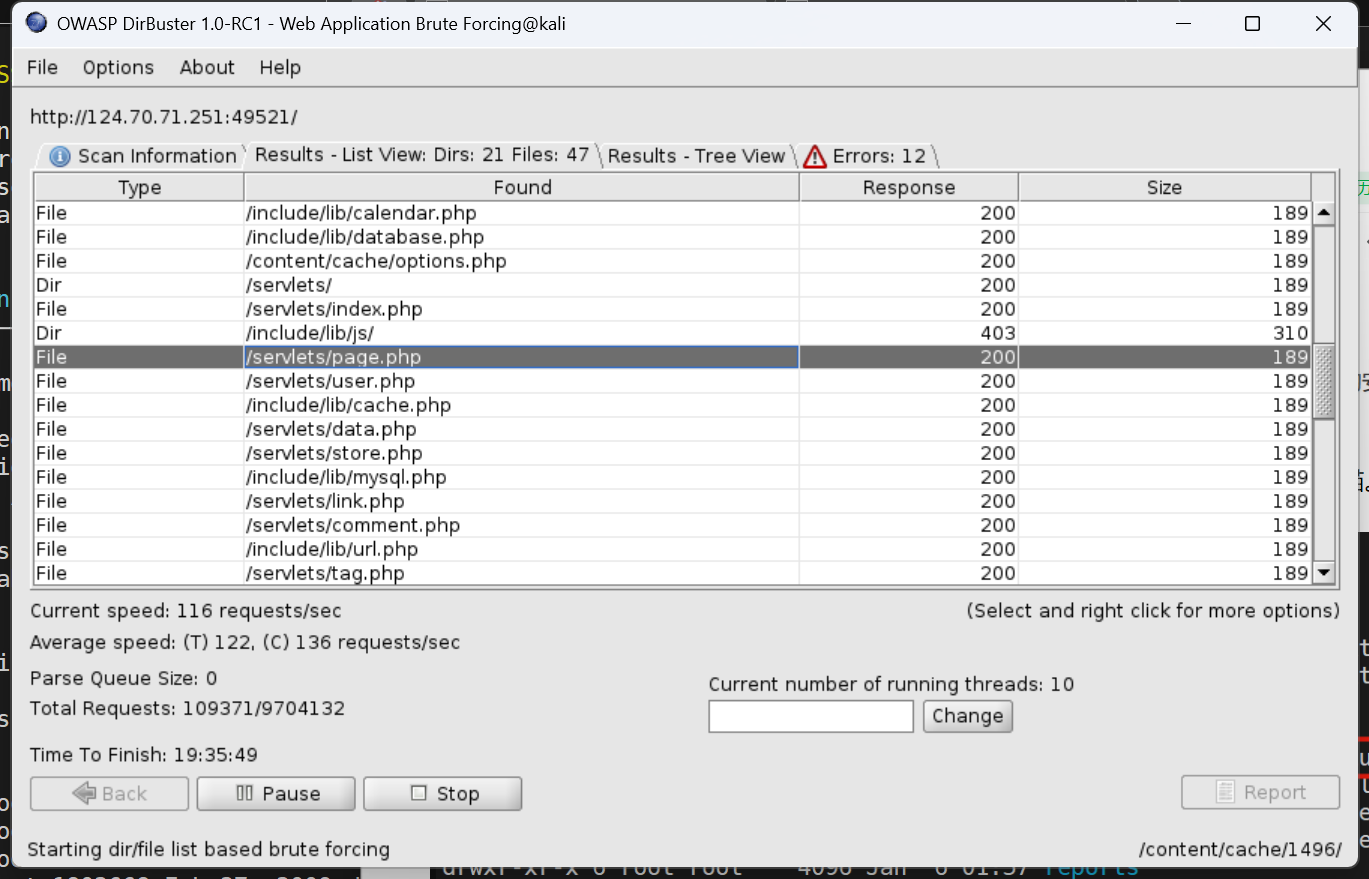This screenshot has height=879, width=1369.
Task: Click the Report button
Action: [x=1260, y=792]
